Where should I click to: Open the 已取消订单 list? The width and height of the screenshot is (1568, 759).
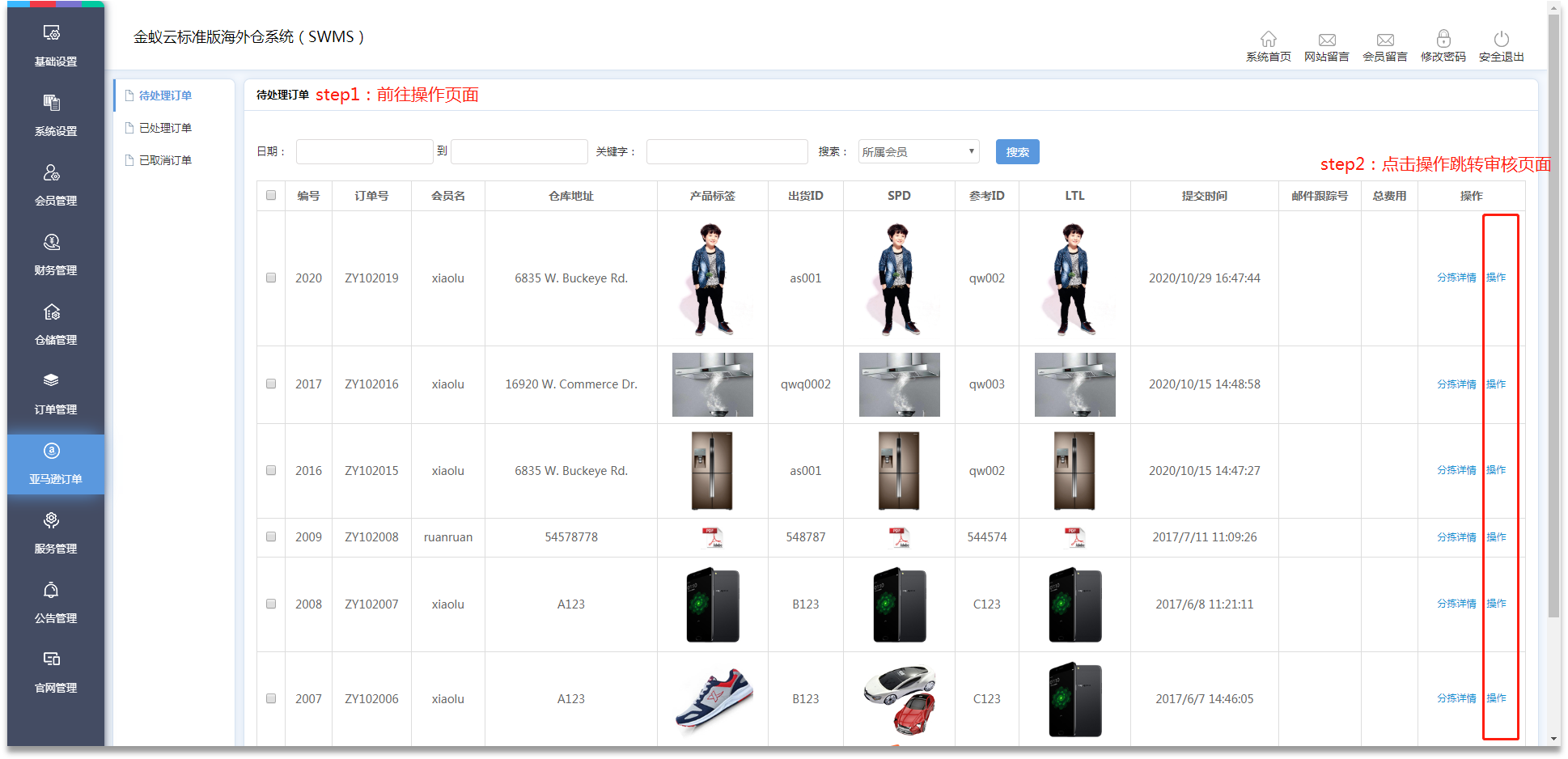point(165,160)
